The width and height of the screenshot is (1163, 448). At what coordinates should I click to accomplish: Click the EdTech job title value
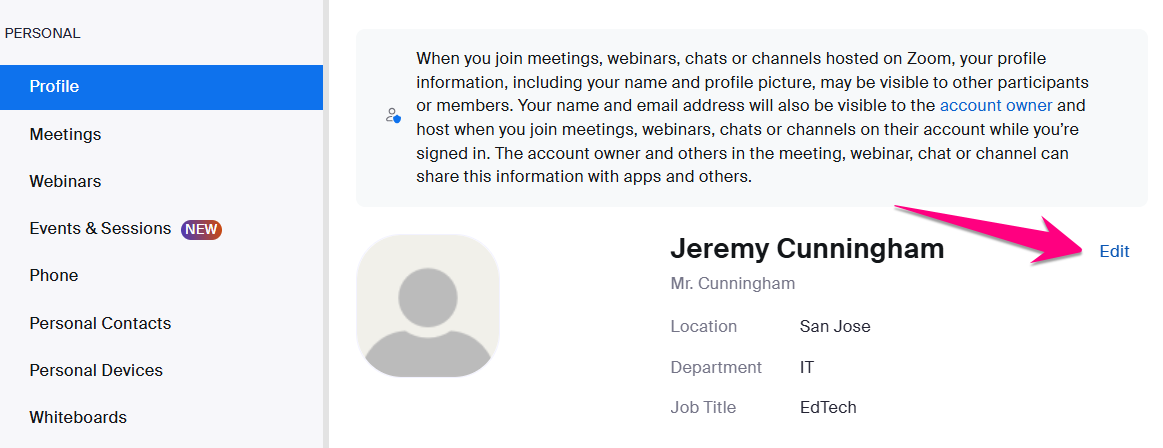(828, 407)
